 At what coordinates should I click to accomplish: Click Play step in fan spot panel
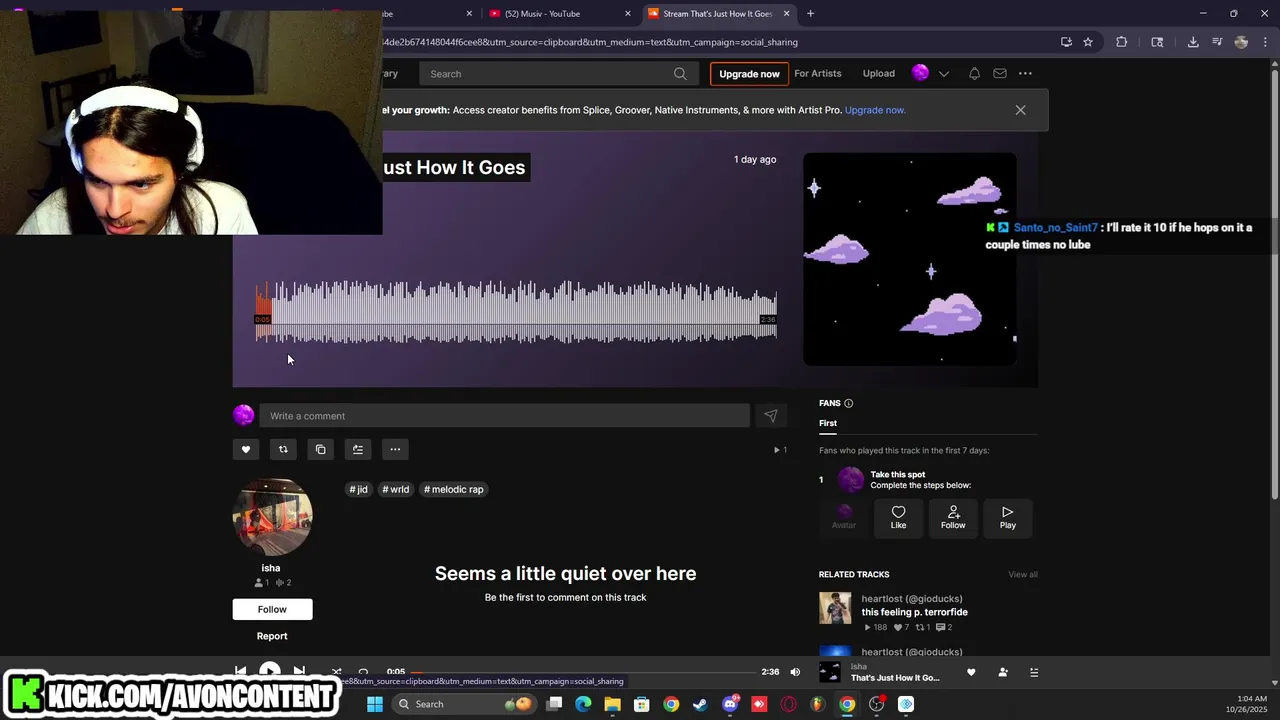(x=1008, y=517)
